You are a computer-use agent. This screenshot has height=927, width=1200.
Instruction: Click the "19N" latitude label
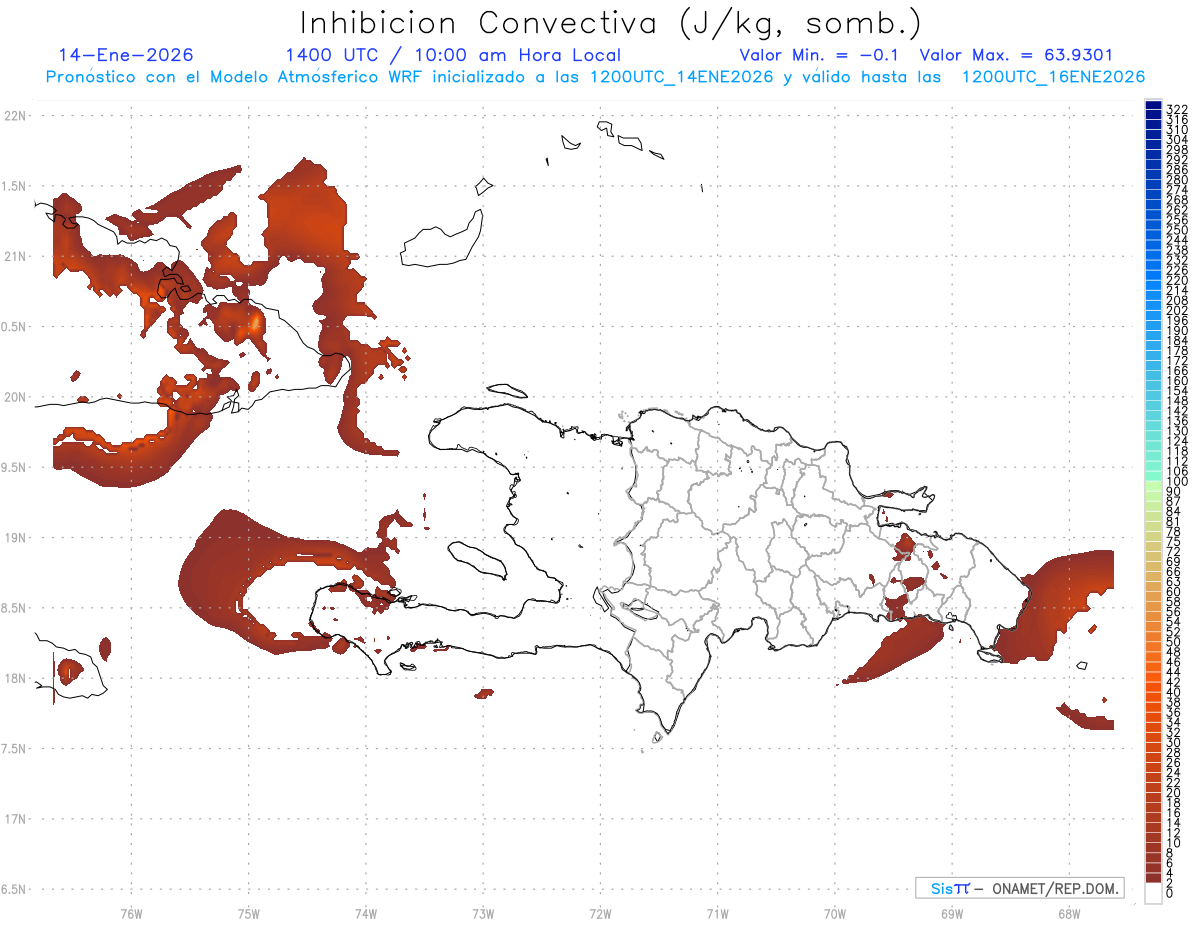pyautogui.click(x=14, y=537)
